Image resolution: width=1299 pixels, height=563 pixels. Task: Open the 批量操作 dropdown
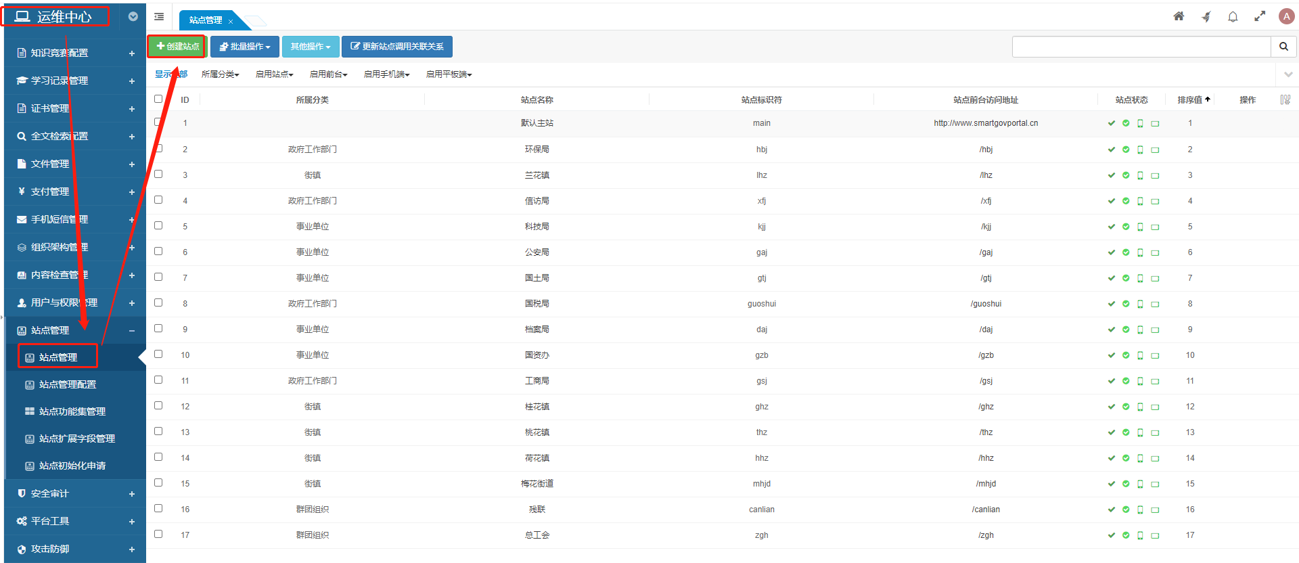[x=244, y=47]
